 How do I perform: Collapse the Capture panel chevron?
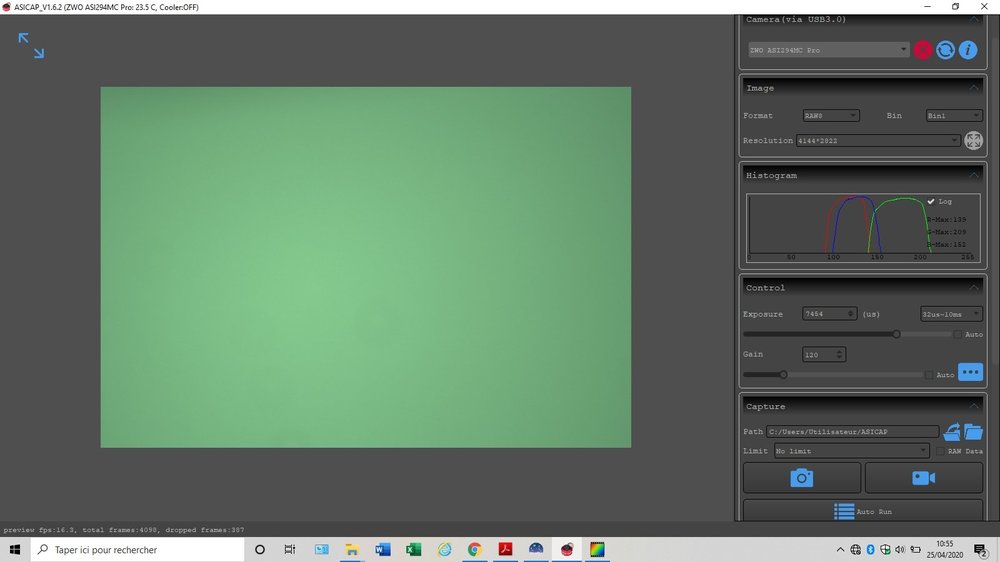tap(974, 406)
